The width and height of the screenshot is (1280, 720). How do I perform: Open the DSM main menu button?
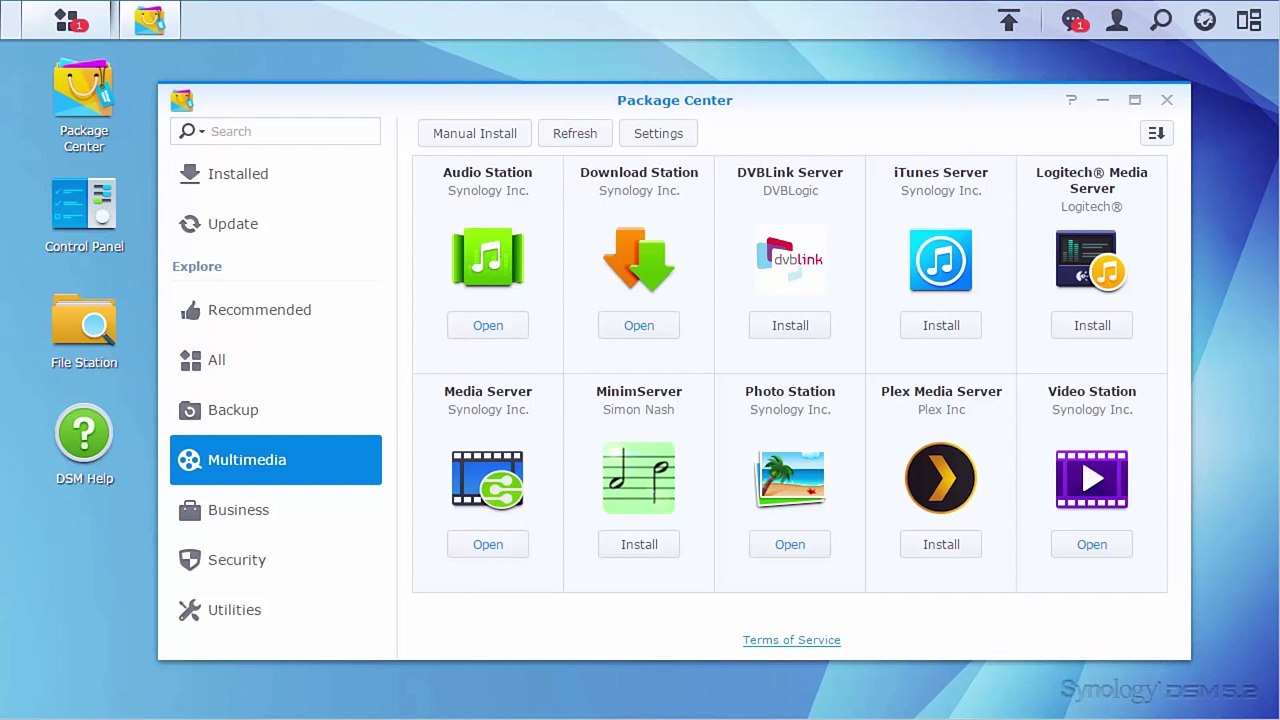[x=68, y=20]
